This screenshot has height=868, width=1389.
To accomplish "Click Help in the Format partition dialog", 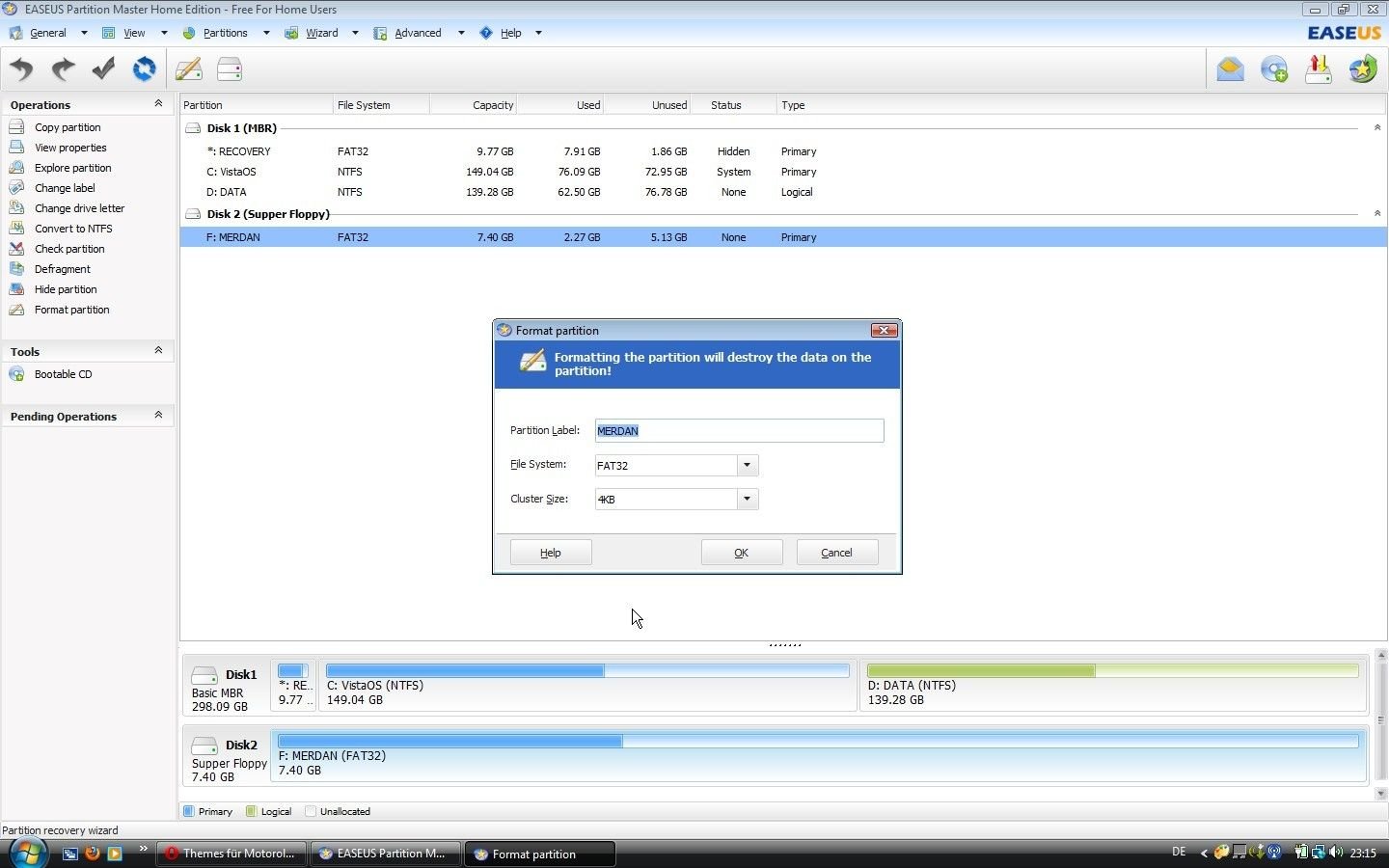I will 550,553.
